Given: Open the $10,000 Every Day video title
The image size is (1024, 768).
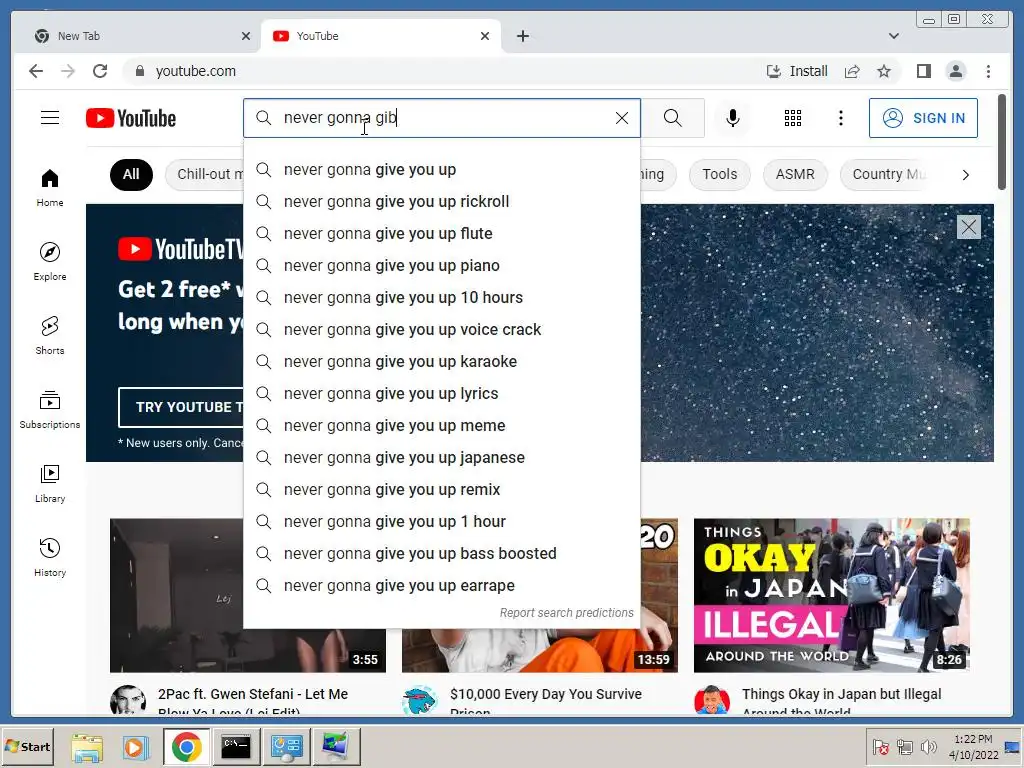Looking at the screenshot, I should click(x=546, y=702).
